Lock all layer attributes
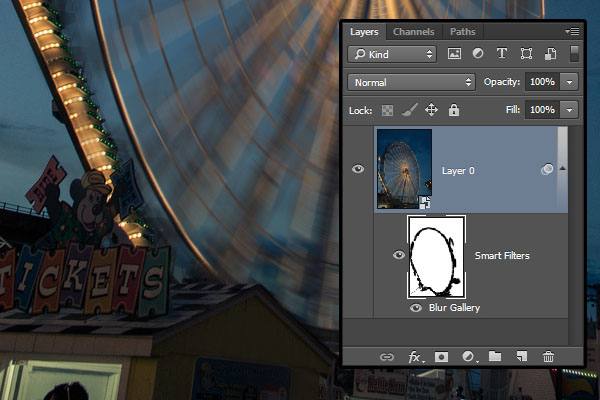The height and width of the screenshot is (400, 600). tap(454, 110)
